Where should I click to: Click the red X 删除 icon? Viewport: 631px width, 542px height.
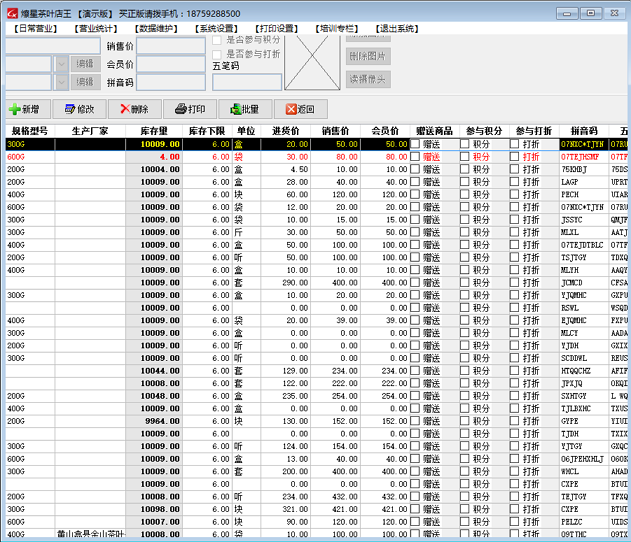(125, 109)
